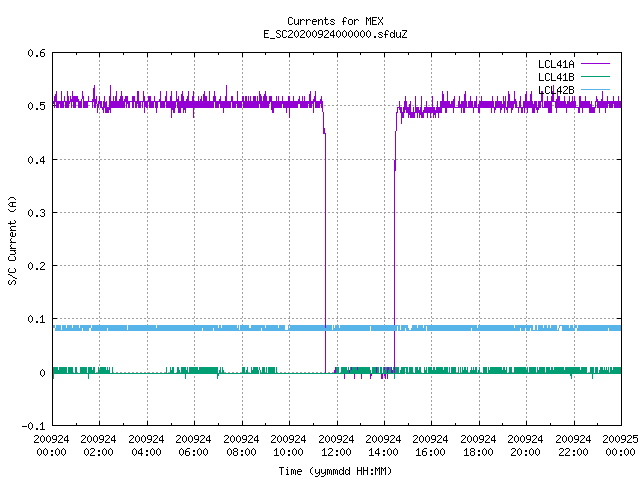Screen dimensions: 640x480
Task: Click the 02:00 time tick label
Action: click(98, 452)
